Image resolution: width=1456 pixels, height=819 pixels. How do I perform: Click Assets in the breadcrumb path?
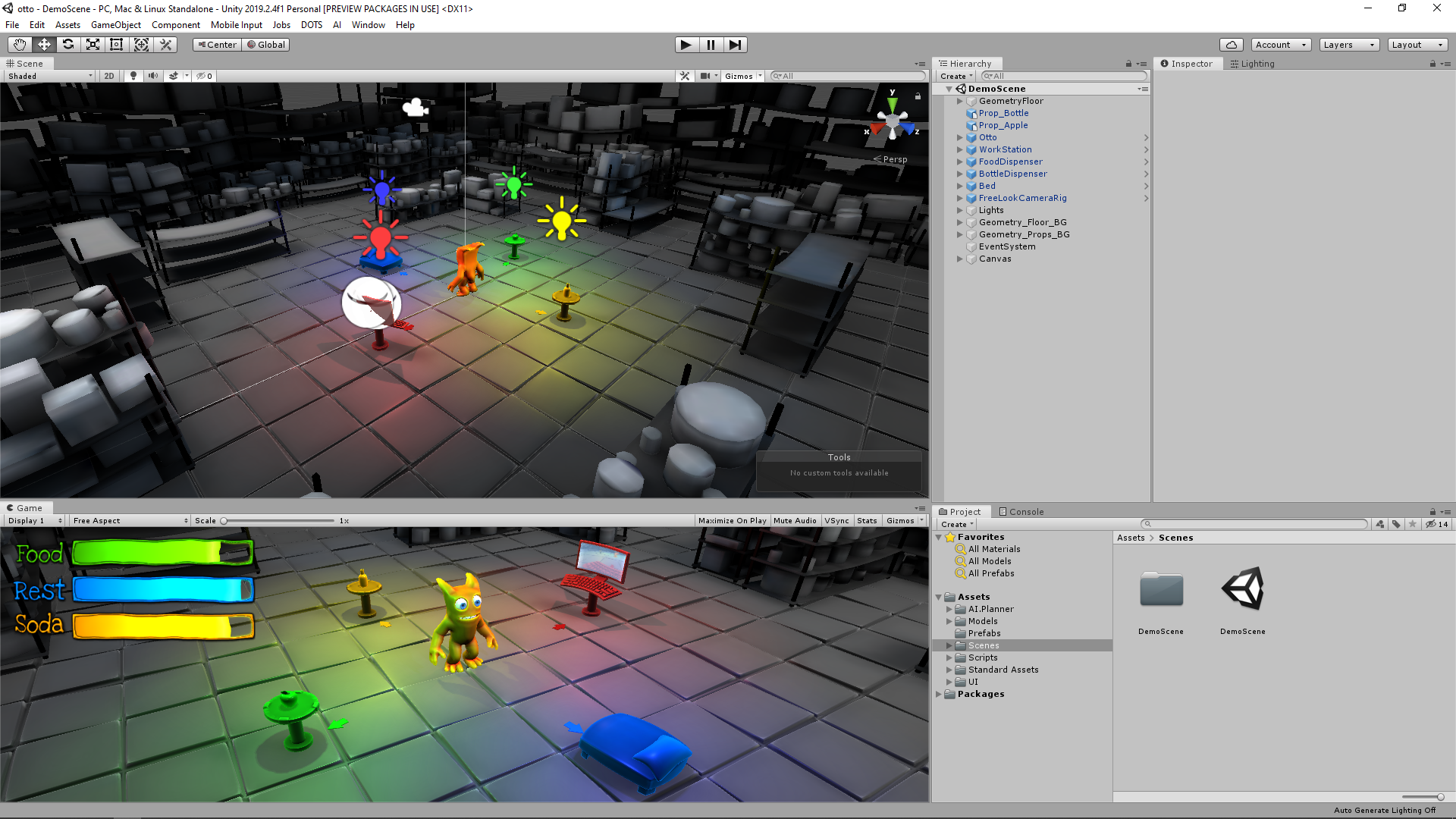click(x=1131, y=538)
